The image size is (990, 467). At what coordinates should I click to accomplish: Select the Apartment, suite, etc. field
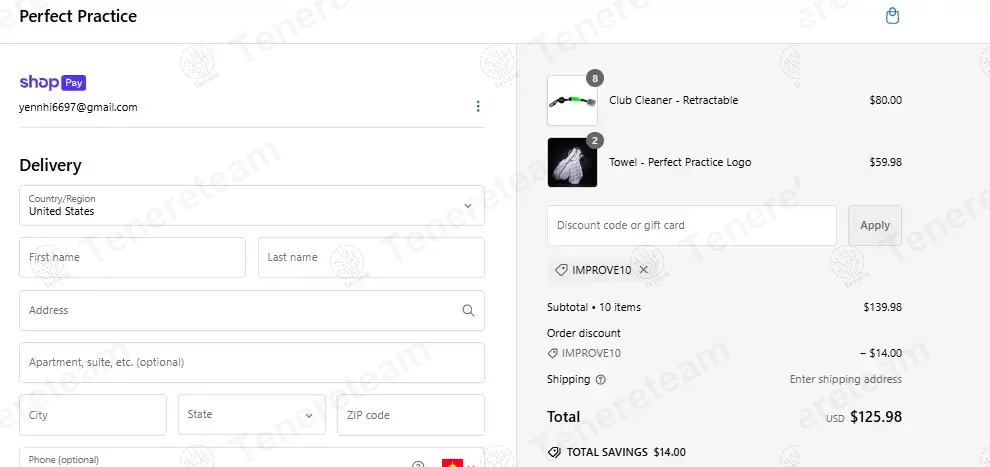[x=252, y=362]
